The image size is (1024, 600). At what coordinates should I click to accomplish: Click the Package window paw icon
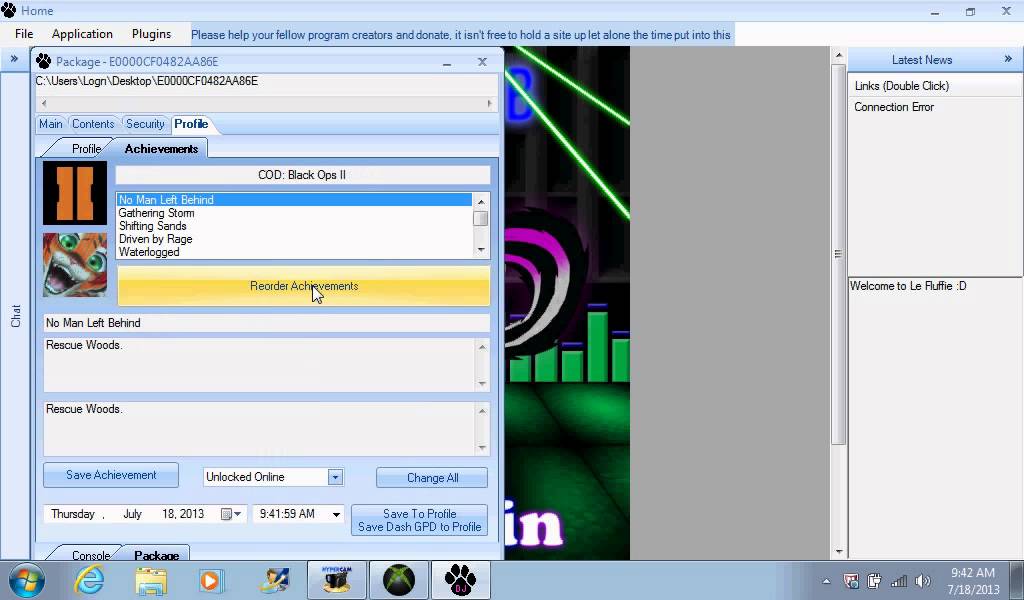coord(44,61)
